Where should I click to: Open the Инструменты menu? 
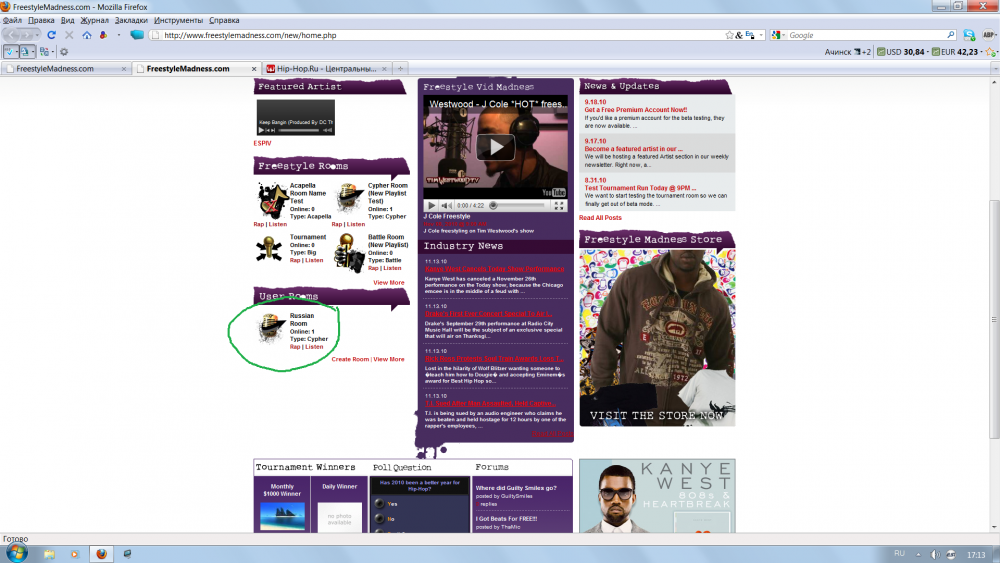178,20
